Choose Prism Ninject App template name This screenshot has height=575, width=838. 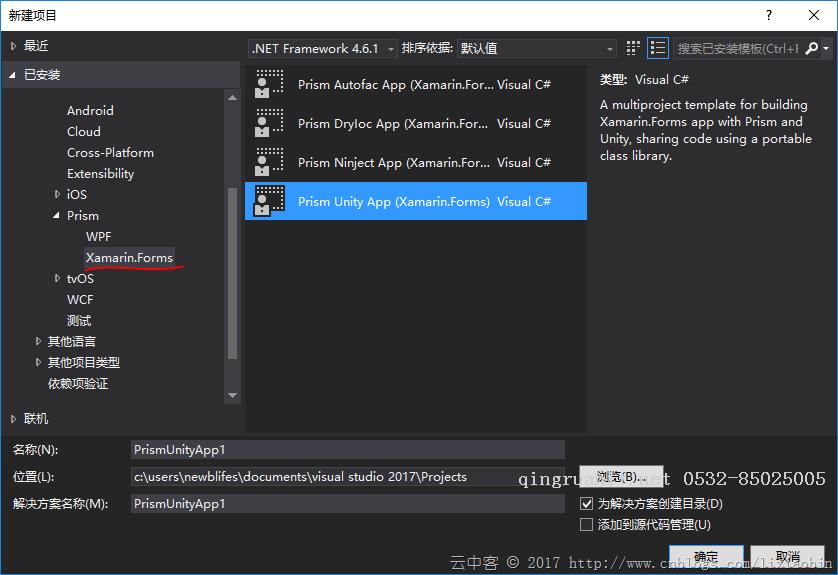coord(394,162)
